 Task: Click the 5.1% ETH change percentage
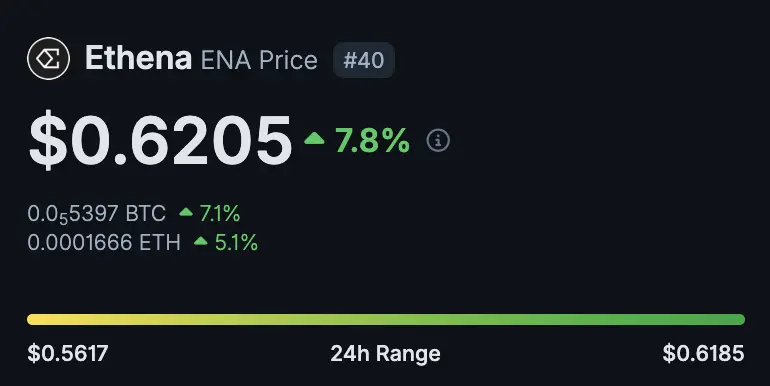pos(236,243)
